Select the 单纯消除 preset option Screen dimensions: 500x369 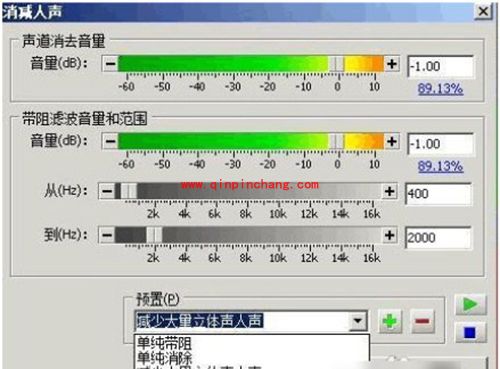tap(165, 358)
